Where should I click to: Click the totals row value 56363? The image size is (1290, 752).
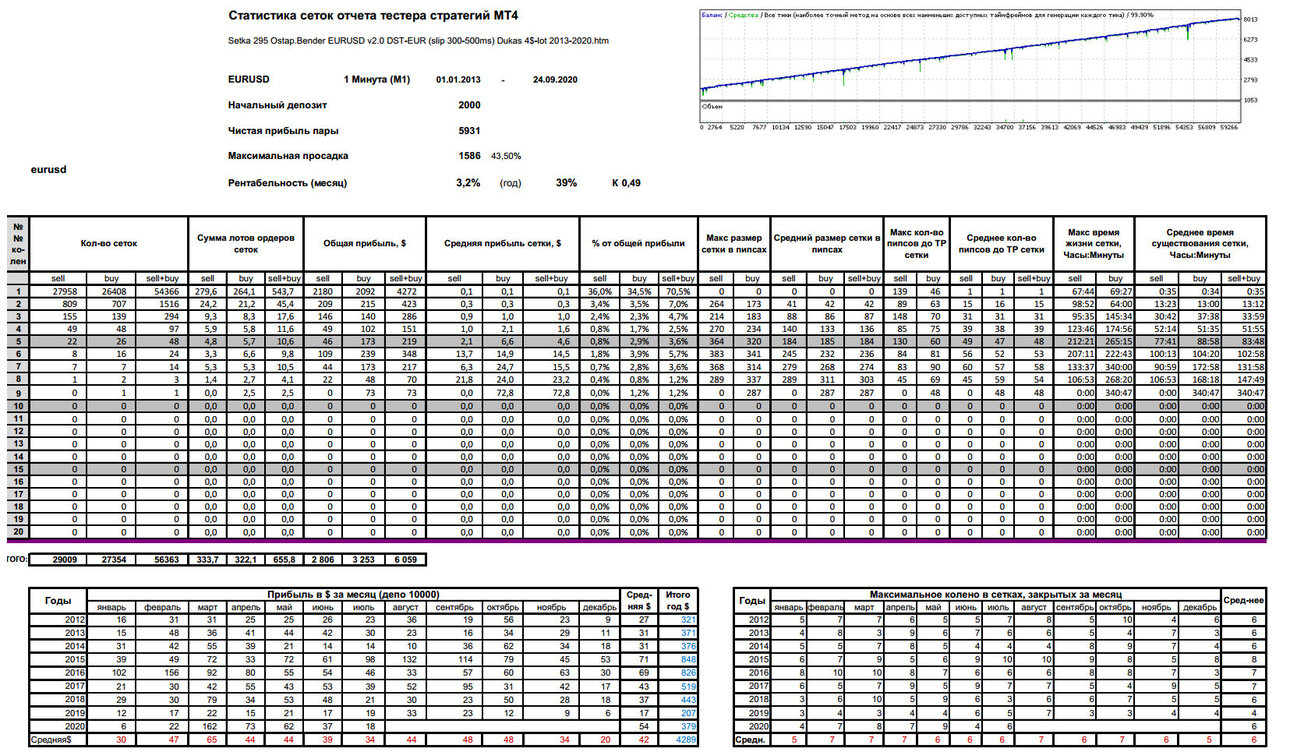point(161,561)
